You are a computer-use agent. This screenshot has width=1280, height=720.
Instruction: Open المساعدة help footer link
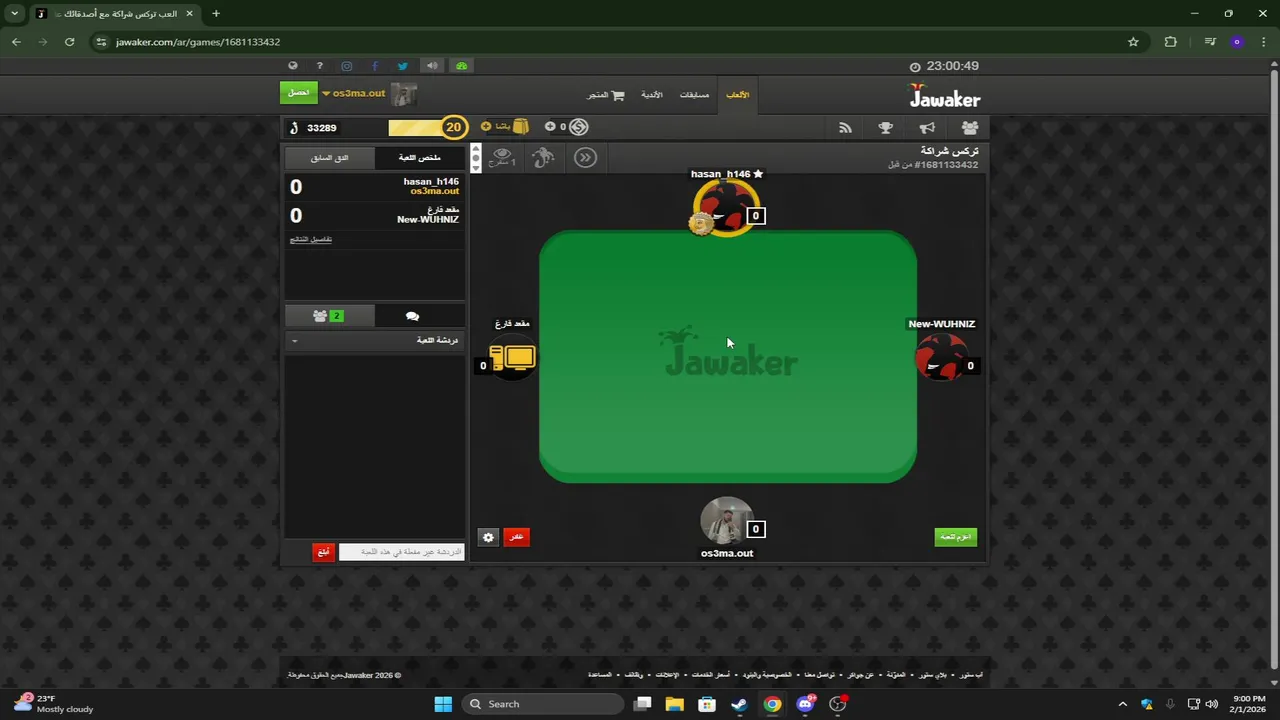point(600,675)
